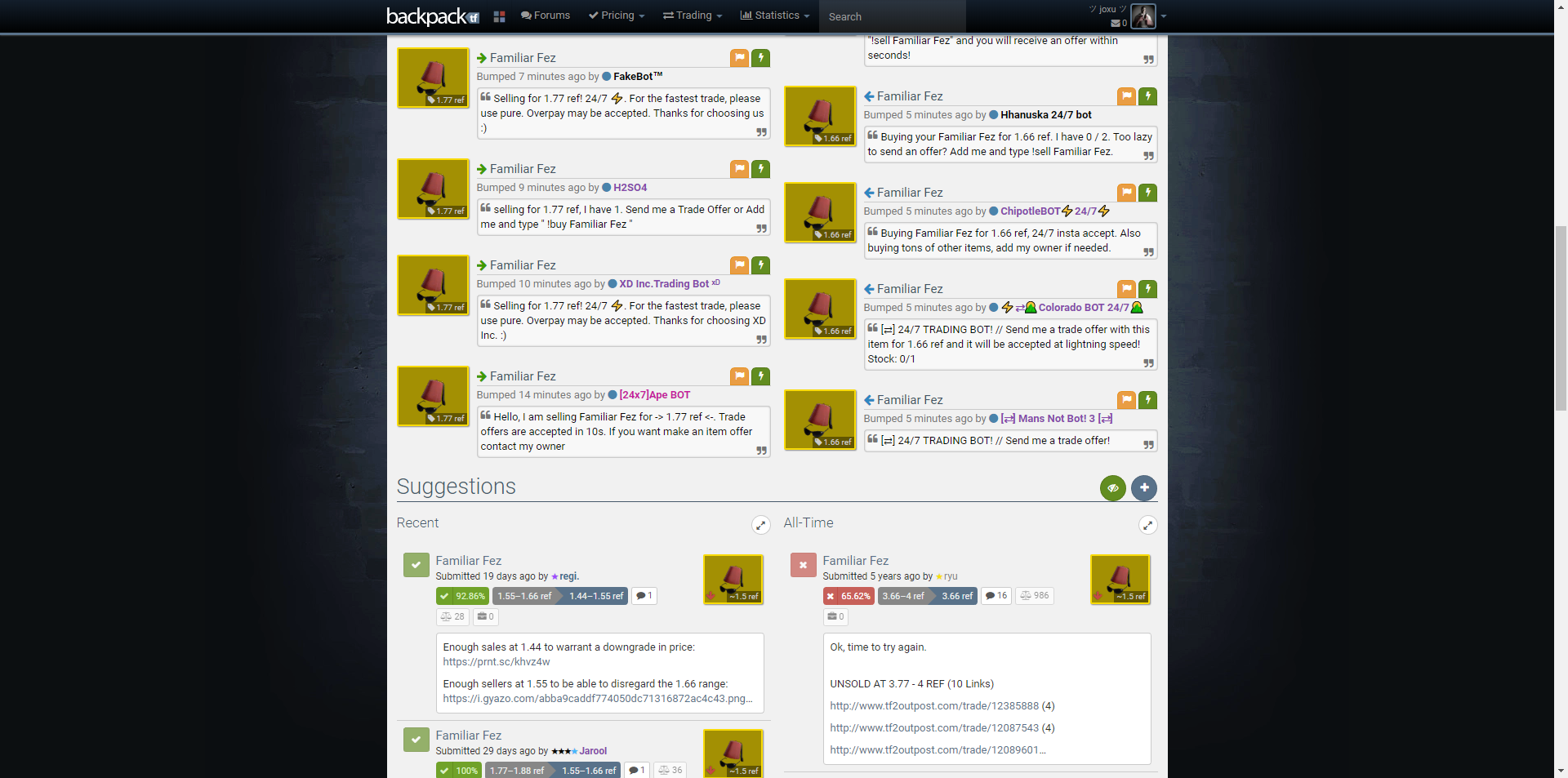
Task: Open Hhanuska 24/7 bot profile link
Action: click(x=1045, y=115)
